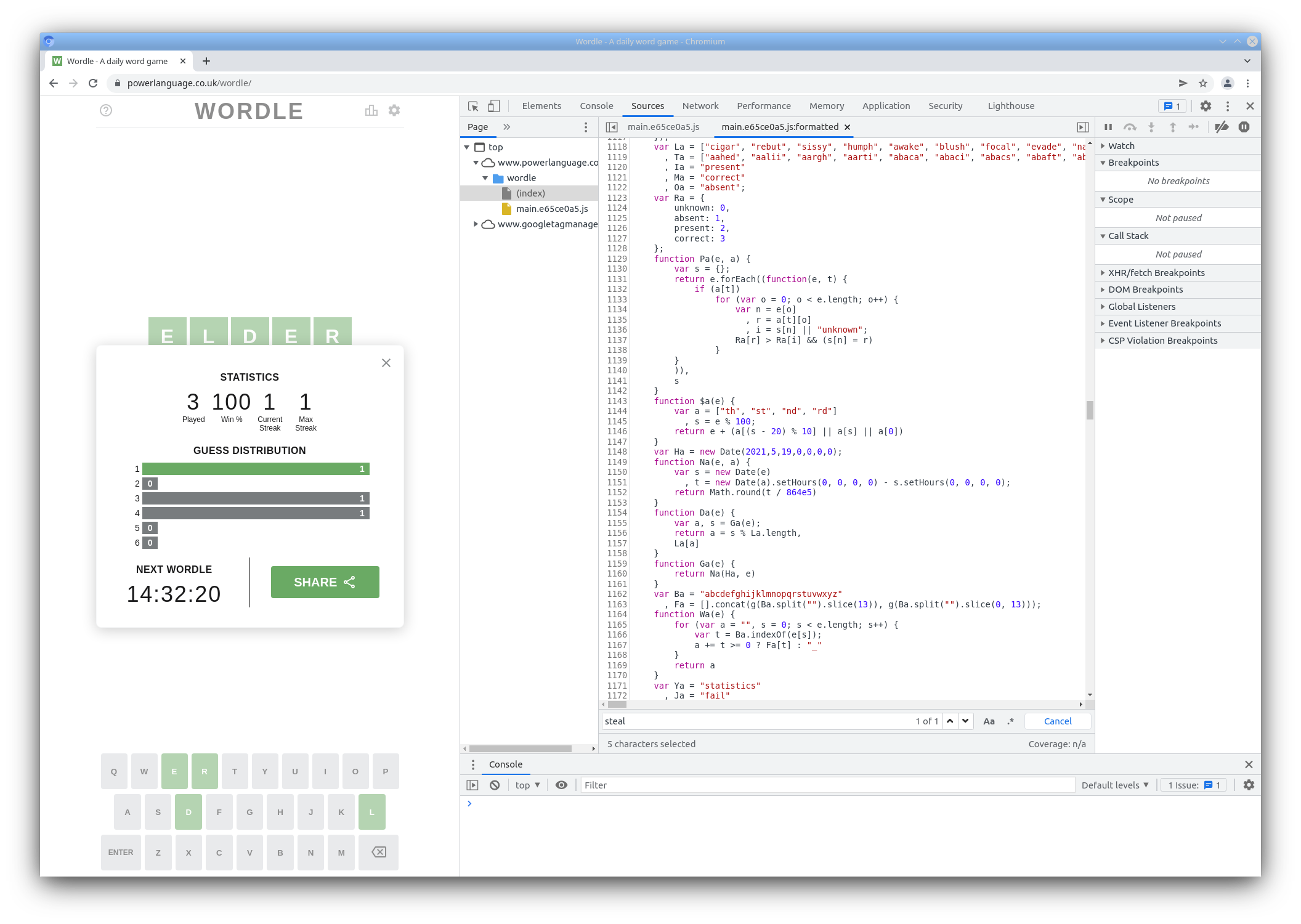
Task: Toggle pause on exceptions button
Action: click(x=1244, y=127)
